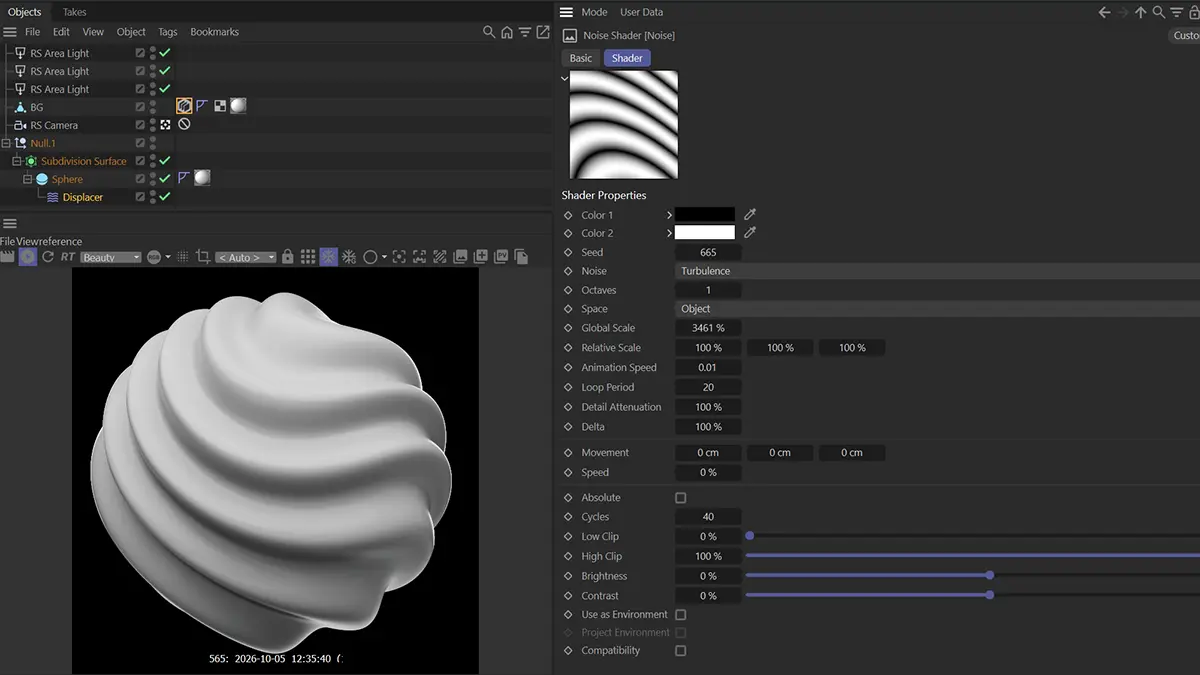The width and height of the screenshot is (1200, 675).
Task: Click the RT render button
Action: click(67, 257)
